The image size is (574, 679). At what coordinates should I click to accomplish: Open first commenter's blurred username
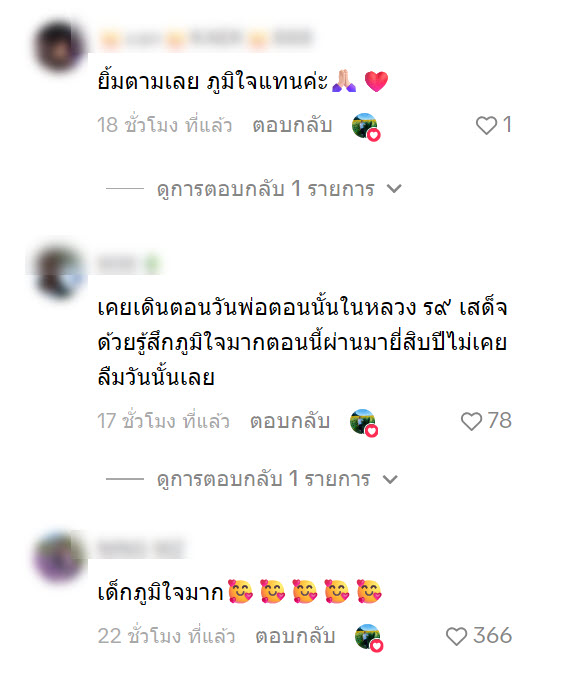click(x=206, y=38)
